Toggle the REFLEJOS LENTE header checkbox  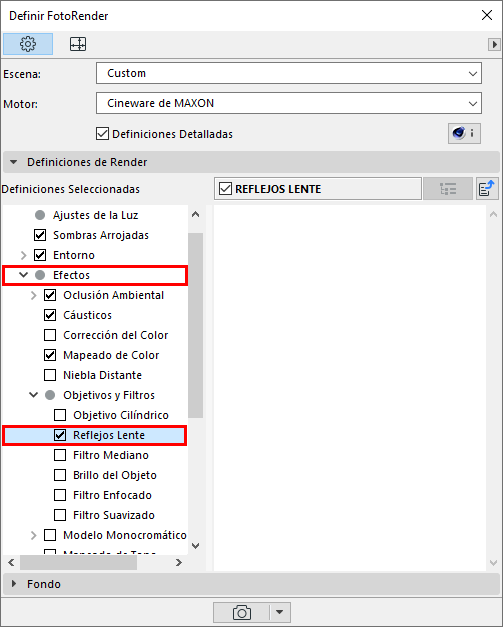pos(226,189)
